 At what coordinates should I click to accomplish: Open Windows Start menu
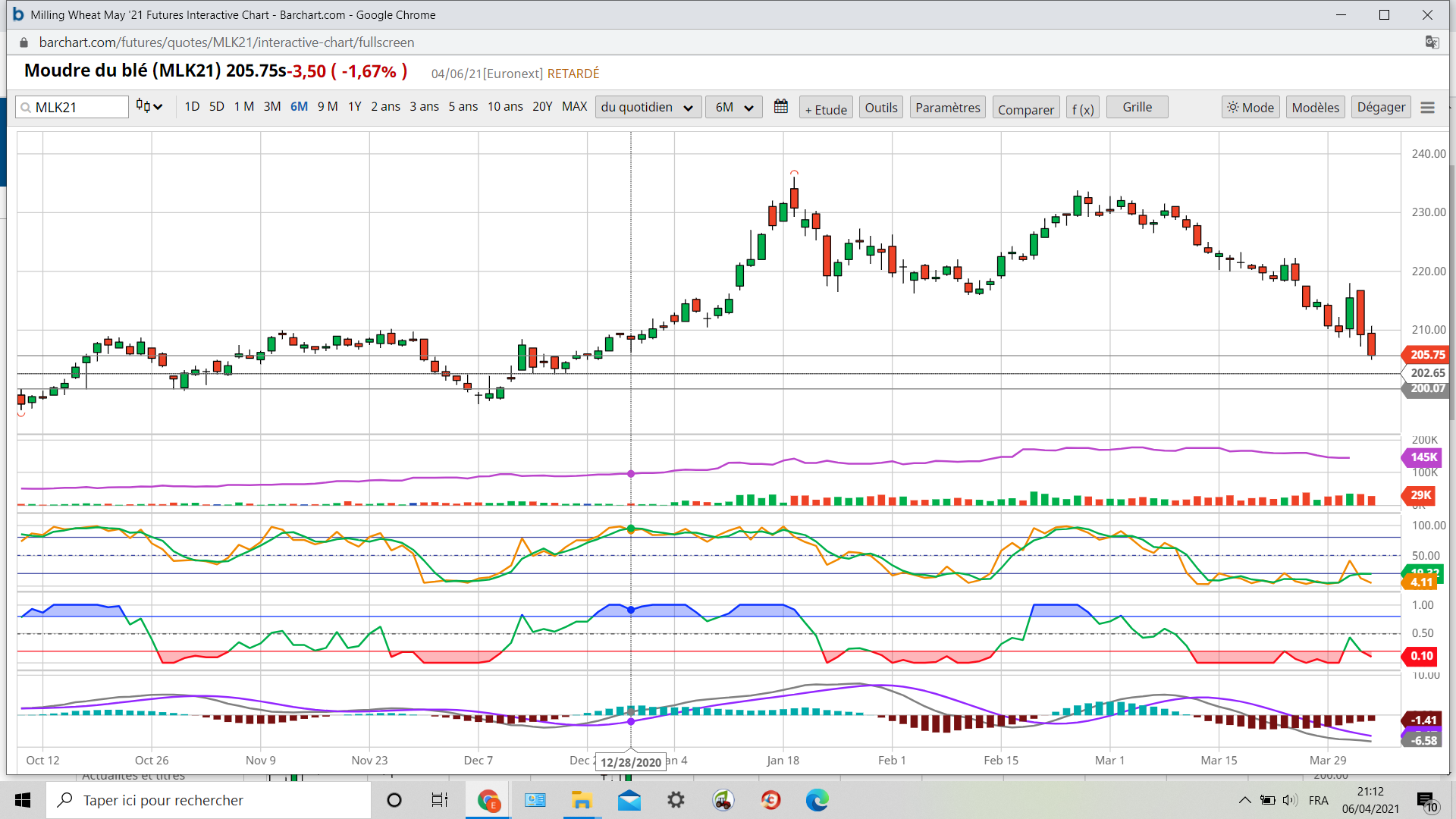click(23, 800)
